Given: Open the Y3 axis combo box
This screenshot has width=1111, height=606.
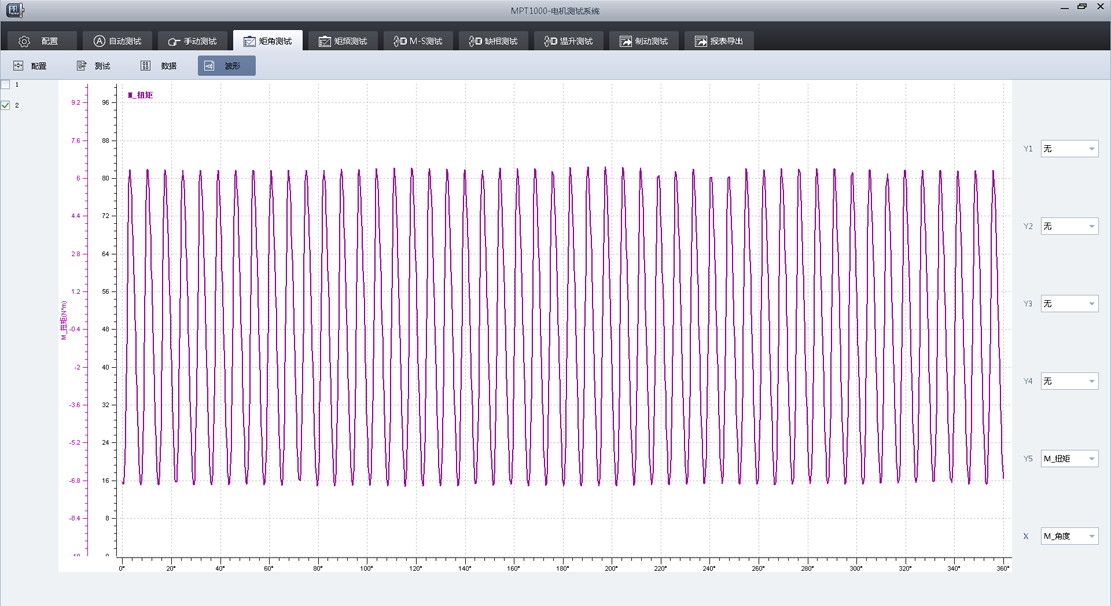Looking at the screenshot, I should click(x=1069, y=303).
